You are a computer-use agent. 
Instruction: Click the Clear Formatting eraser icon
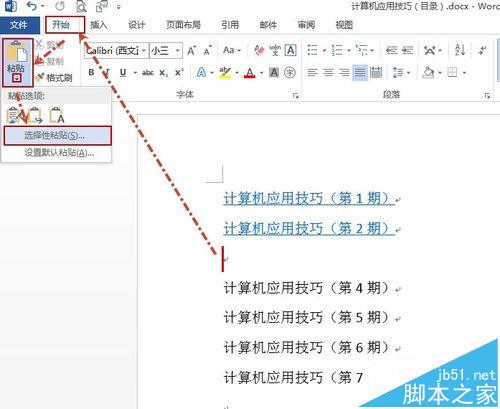click(x=259, y=50)
